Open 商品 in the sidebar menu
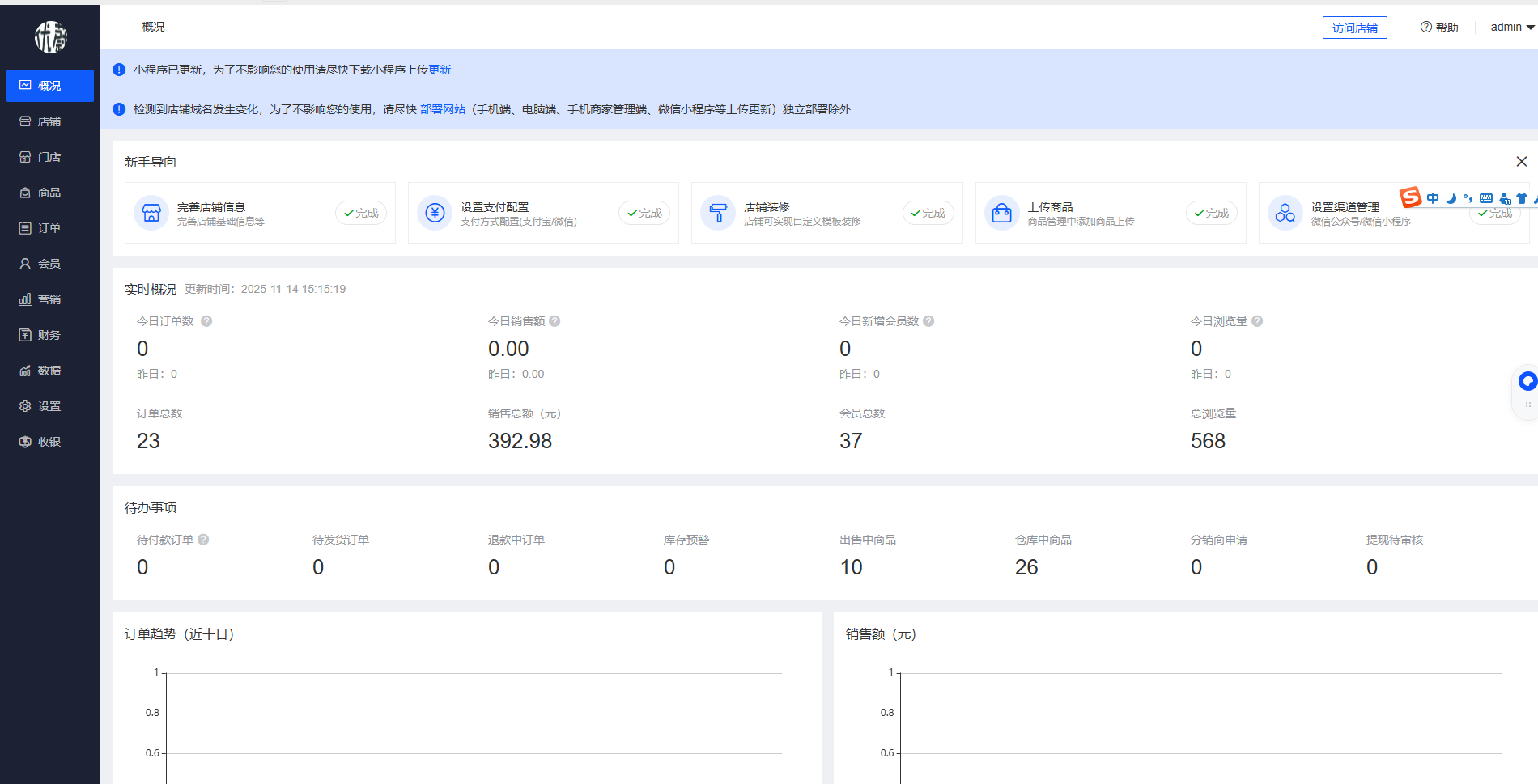The height and width of the screenshot is (784, 1538). click(x=49, y=193)
